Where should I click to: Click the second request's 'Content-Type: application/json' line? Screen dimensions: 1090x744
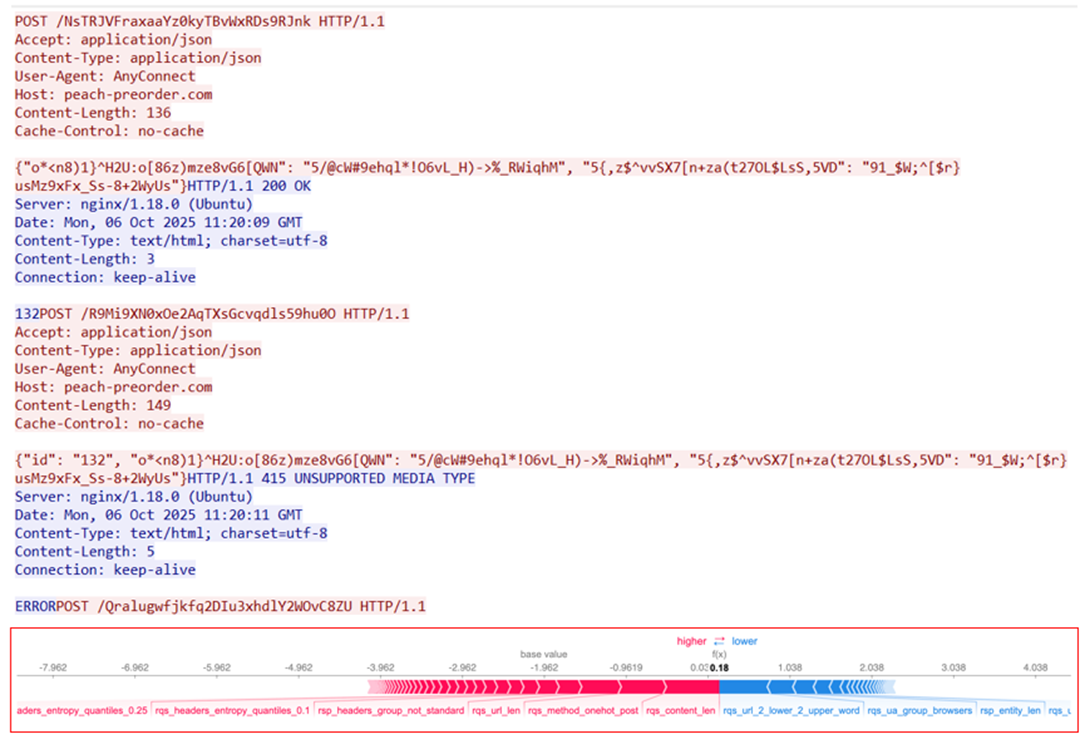(x=138, y=350)
